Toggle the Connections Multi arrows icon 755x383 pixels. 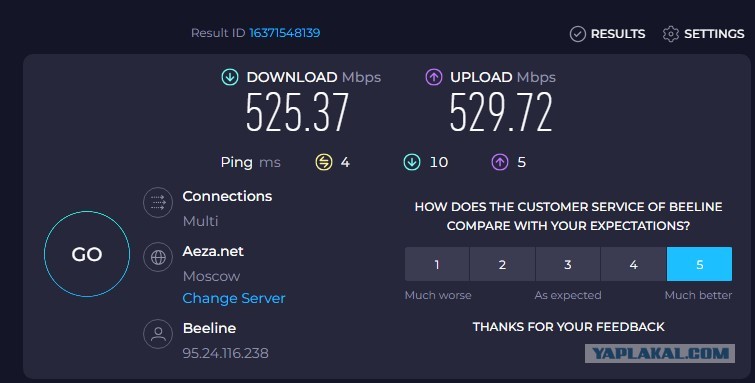pos(158,202)
